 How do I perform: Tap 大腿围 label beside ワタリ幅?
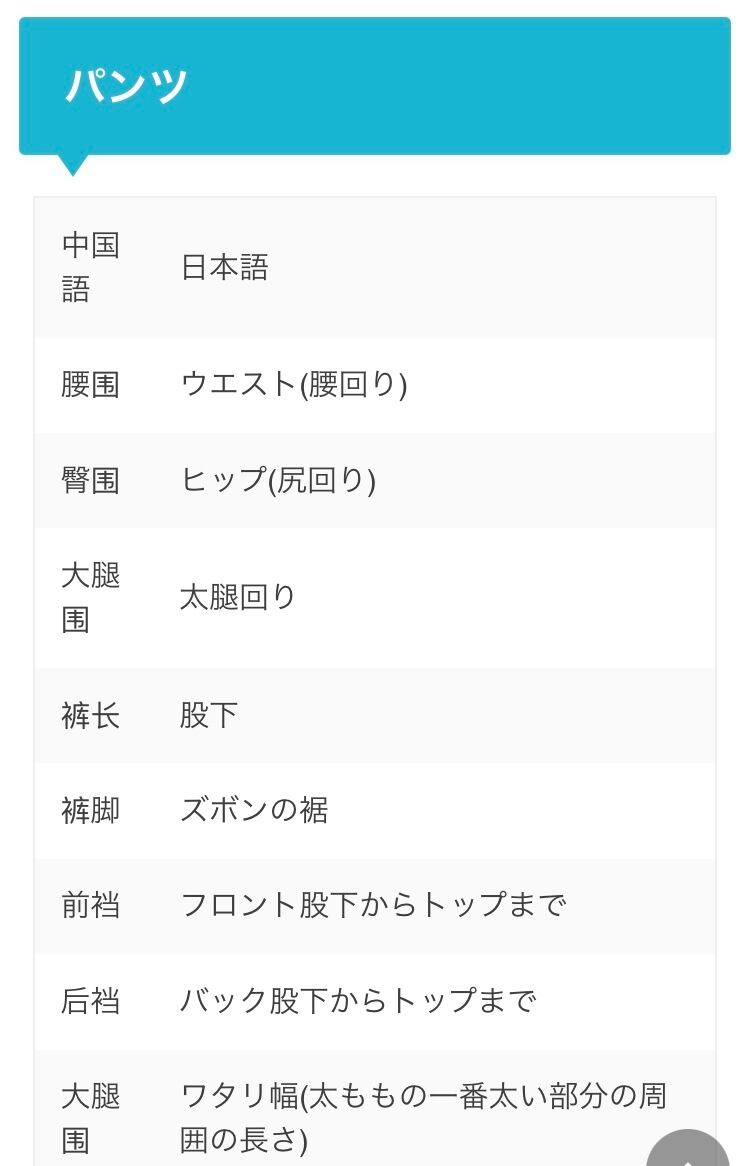point(90,1118)
